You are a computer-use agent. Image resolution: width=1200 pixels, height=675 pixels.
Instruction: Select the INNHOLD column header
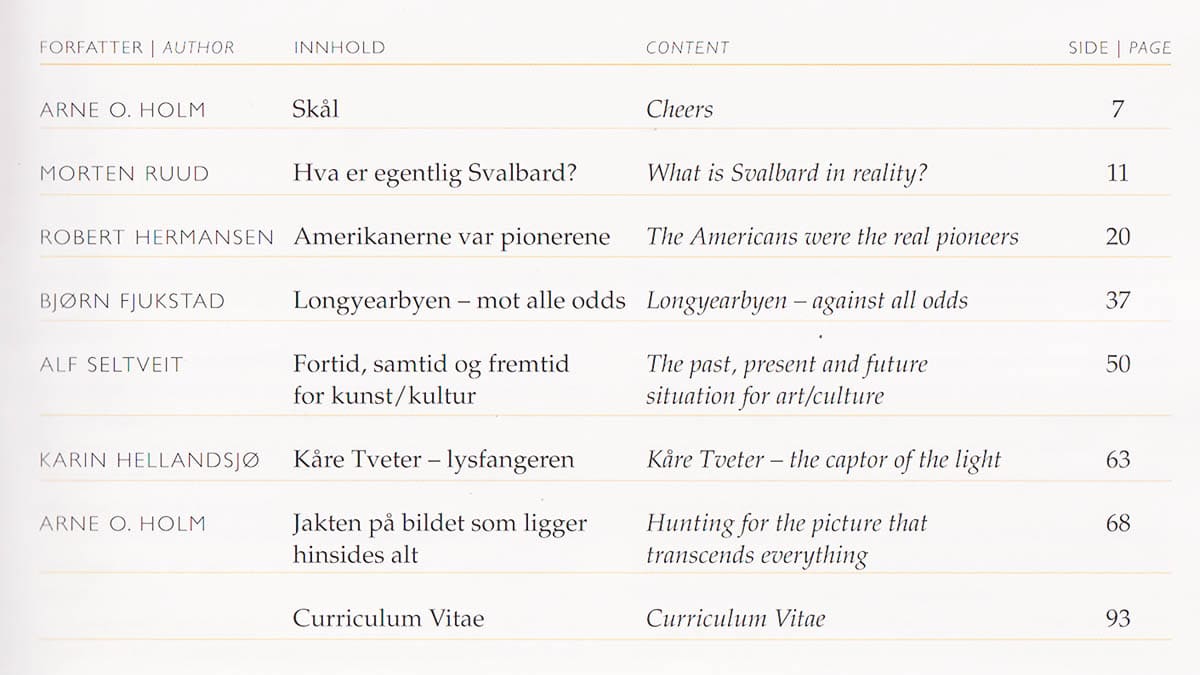coord(339,48)
